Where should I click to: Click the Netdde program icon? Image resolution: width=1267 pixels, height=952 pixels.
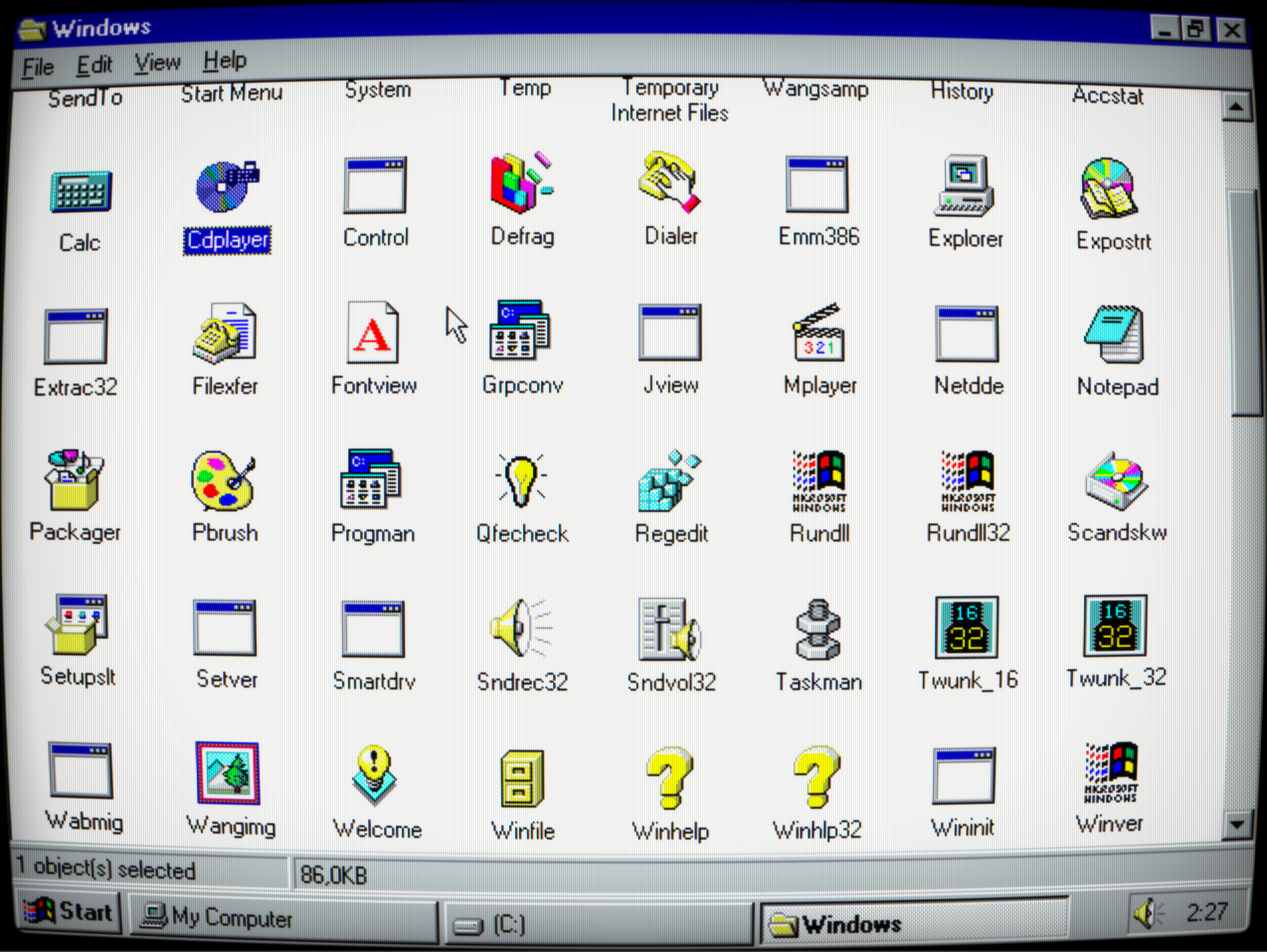(967, 333)
